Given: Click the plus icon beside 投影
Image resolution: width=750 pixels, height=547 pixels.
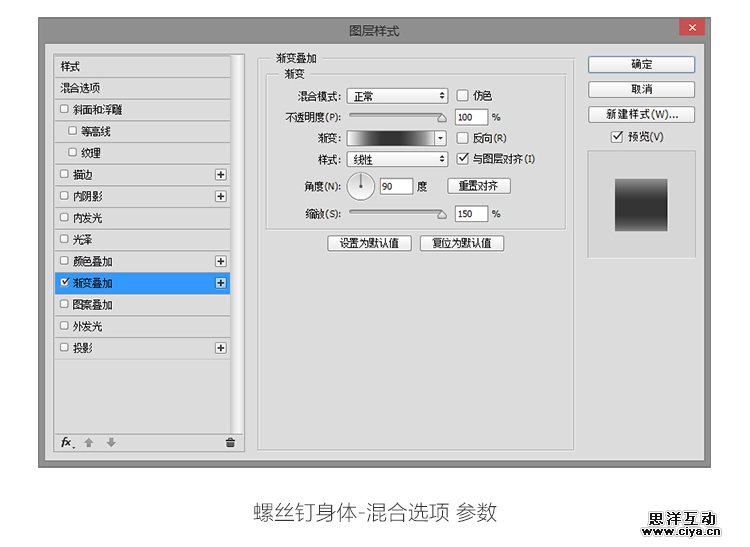Looking at the screenshot, I should [x=221, y=348].
